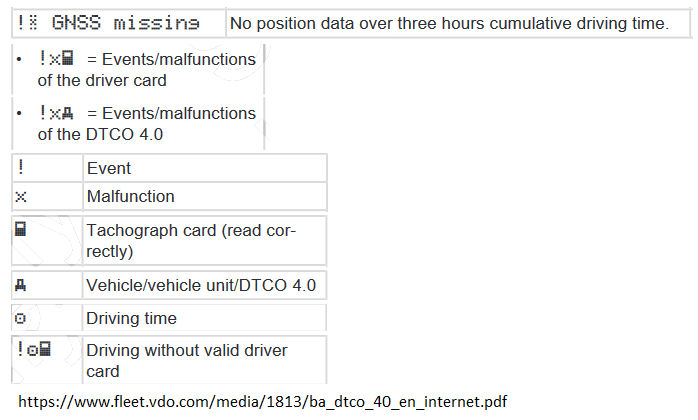This screenshot has width=698, height=420.
Task: Click the No position data description
Action: pyautogui.click(x=449, y=23)
